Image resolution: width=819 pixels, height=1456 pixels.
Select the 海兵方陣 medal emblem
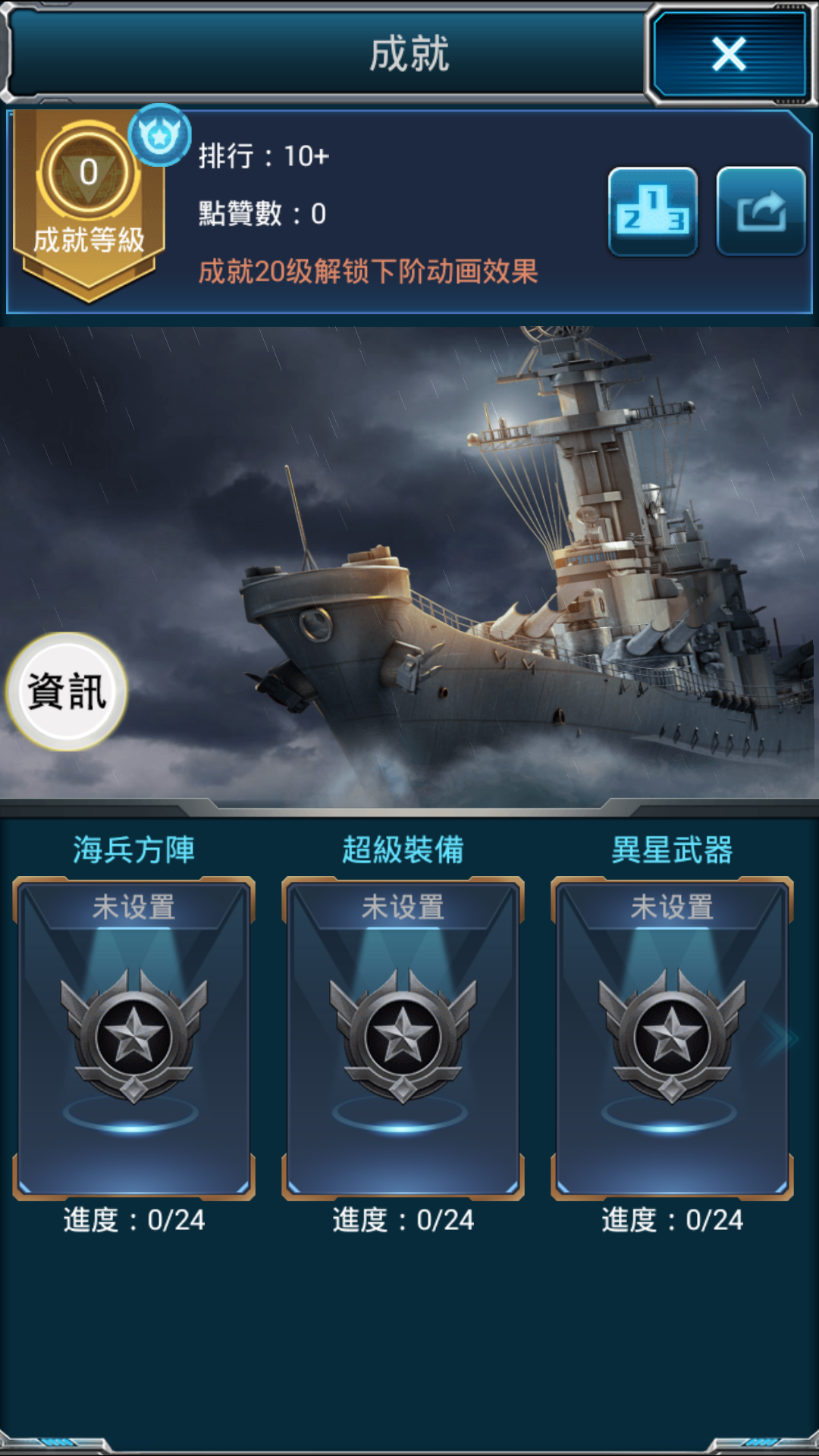click(x=134, y=1036)
